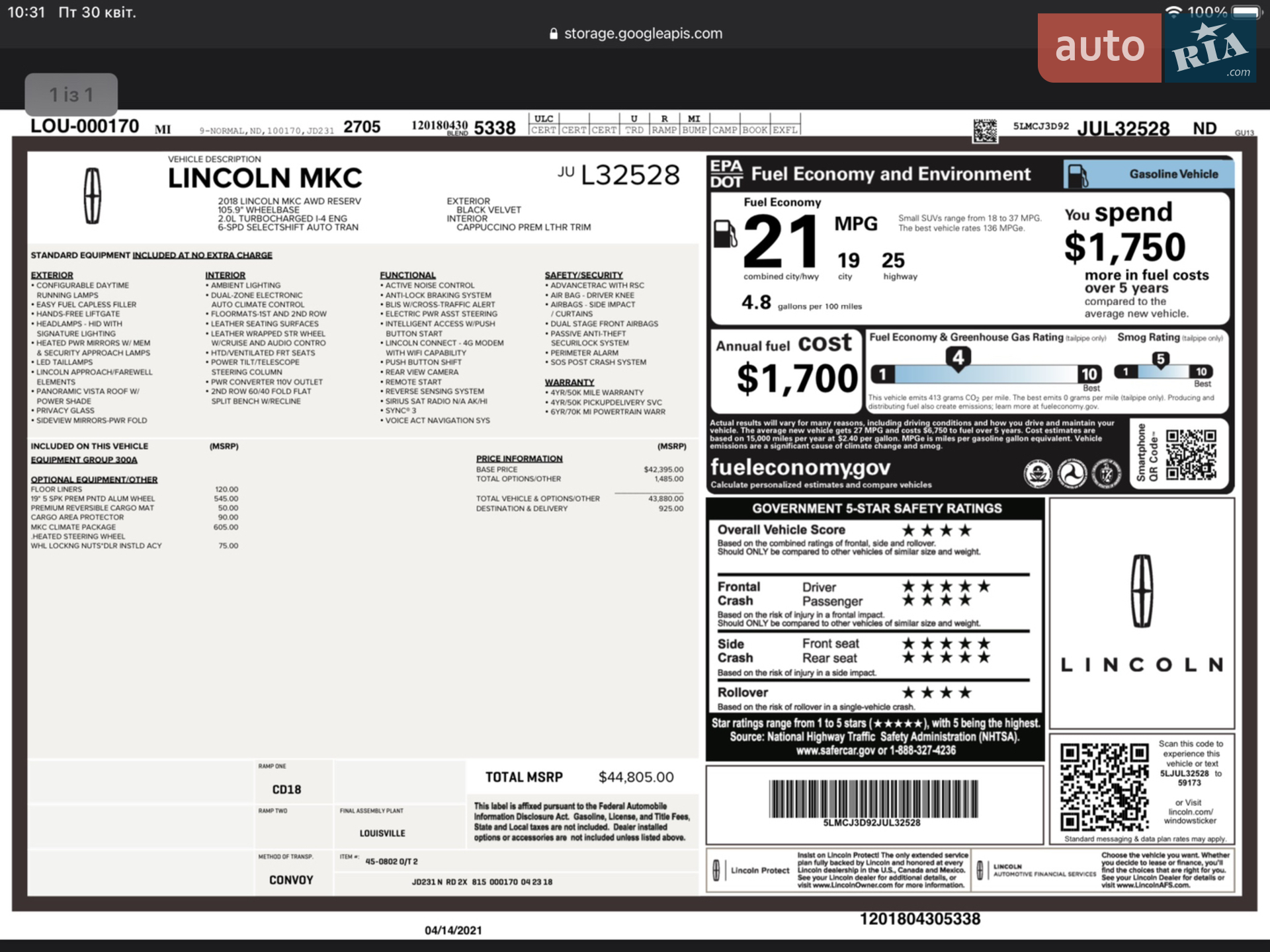Tap the lock icon beside the URL

coord(554,34)
